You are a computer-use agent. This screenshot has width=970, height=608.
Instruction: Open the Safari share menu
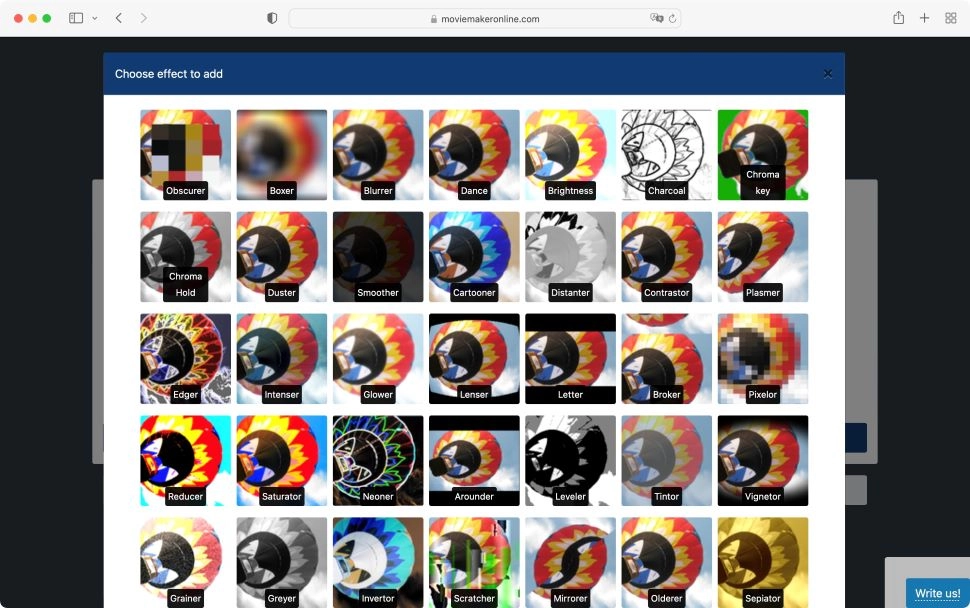pyautogui.click(x=898, y=18)
